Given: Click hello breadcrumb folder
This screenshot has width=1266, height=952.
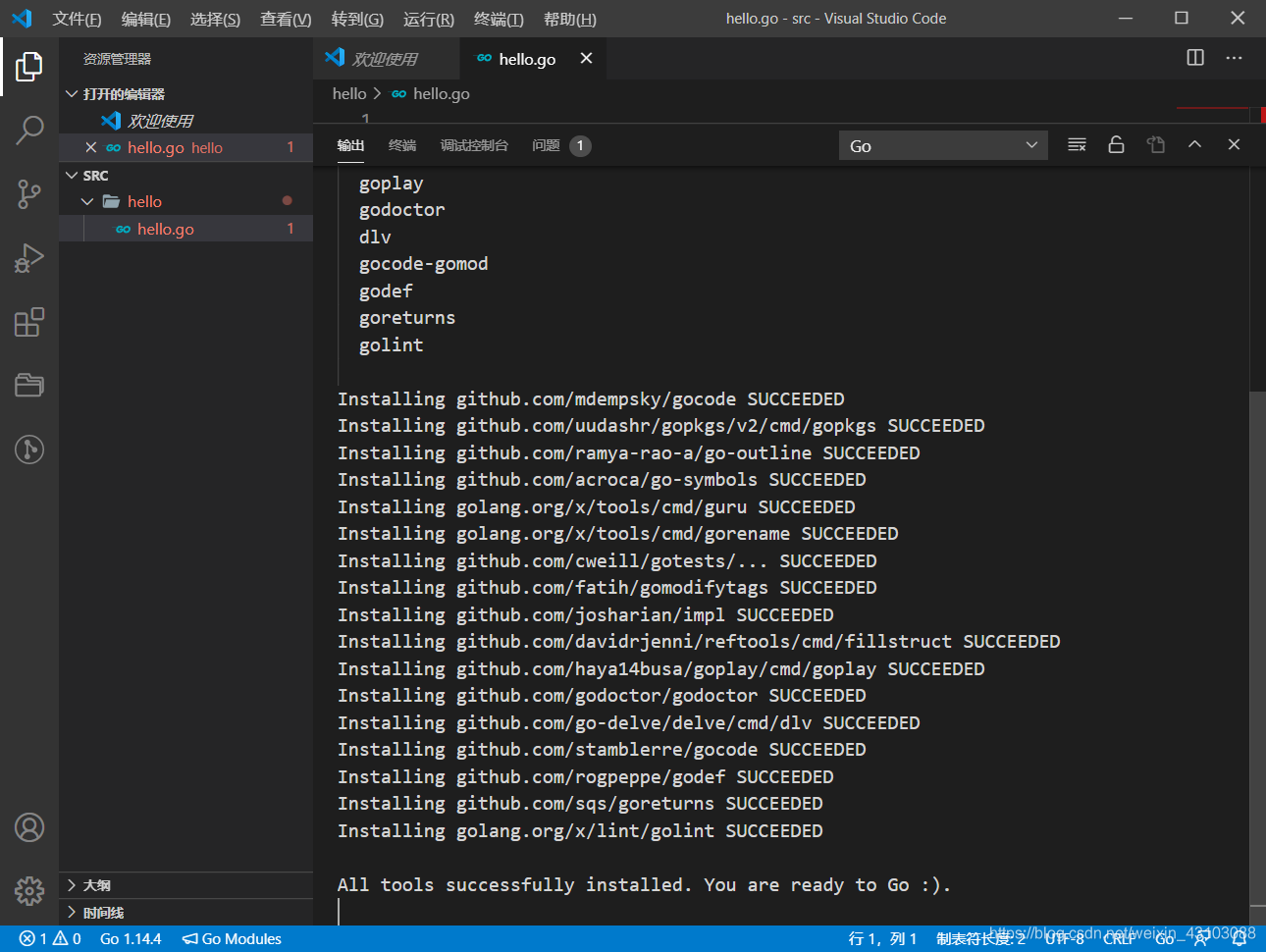Looking at the screenshot, I should [x=349, y=93].
